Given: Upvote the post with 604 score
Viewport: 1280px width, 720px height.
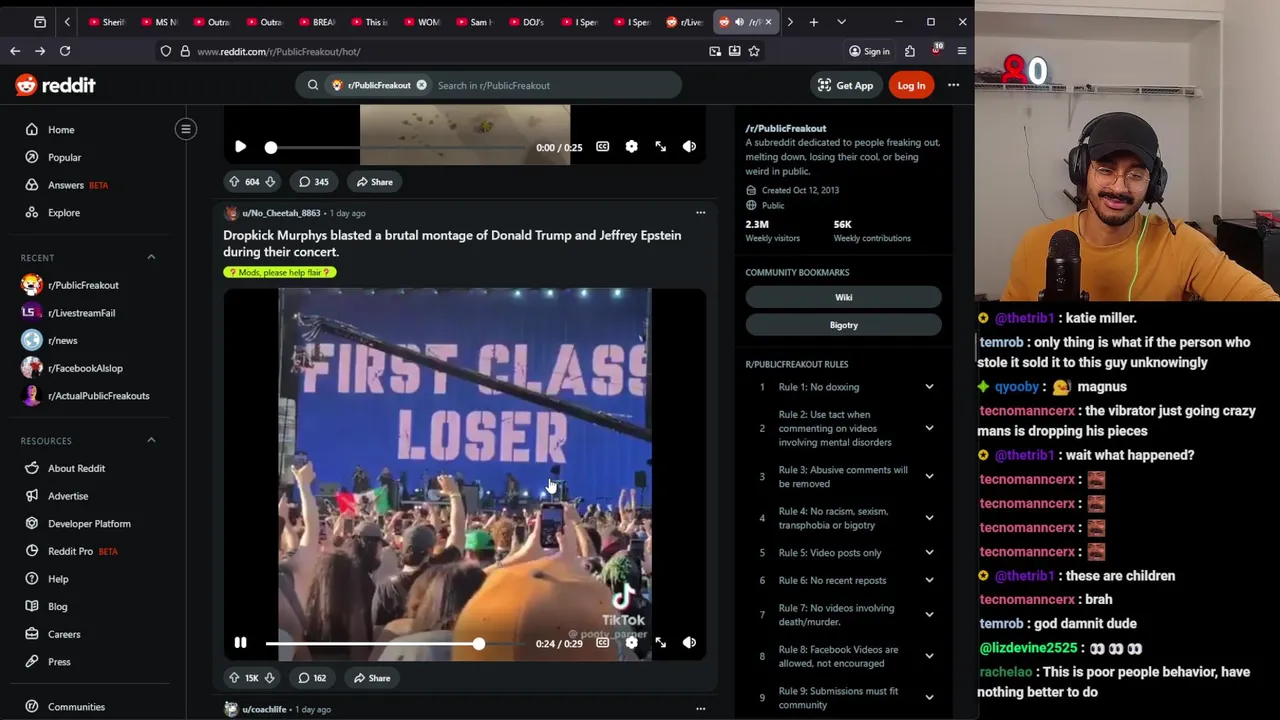Looking at the screenshot, I should (x=234, y=182).
